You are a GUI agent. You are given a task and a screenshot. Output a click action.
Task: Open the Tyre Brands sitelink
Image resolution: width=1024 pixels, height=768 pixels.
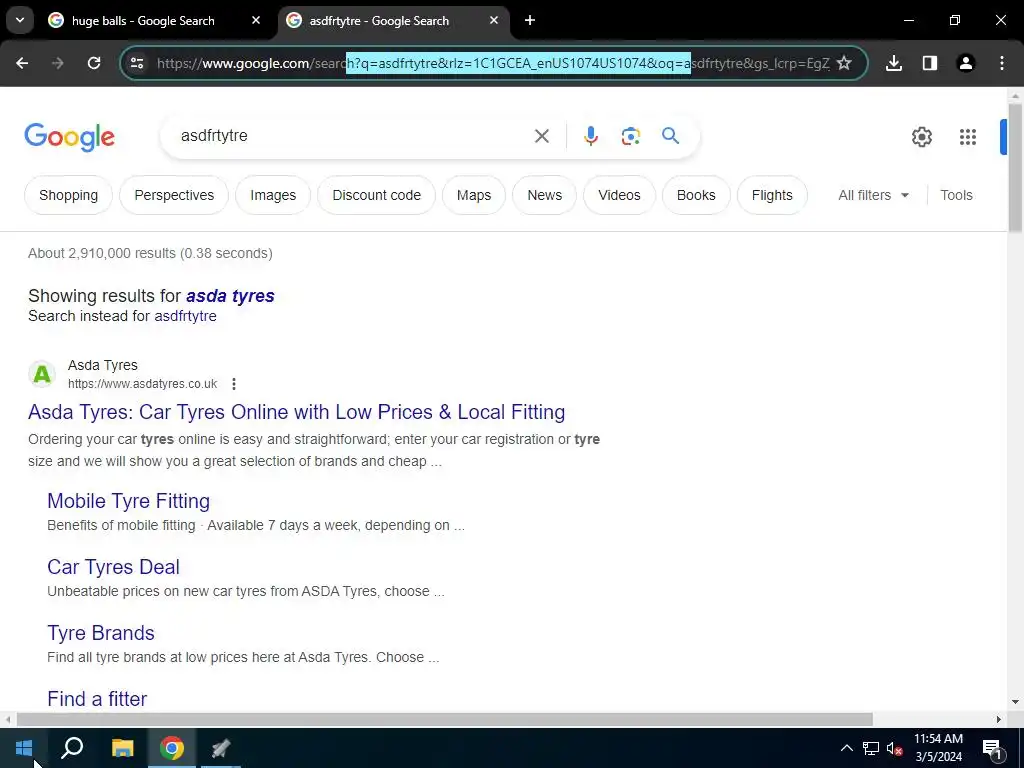101,633
